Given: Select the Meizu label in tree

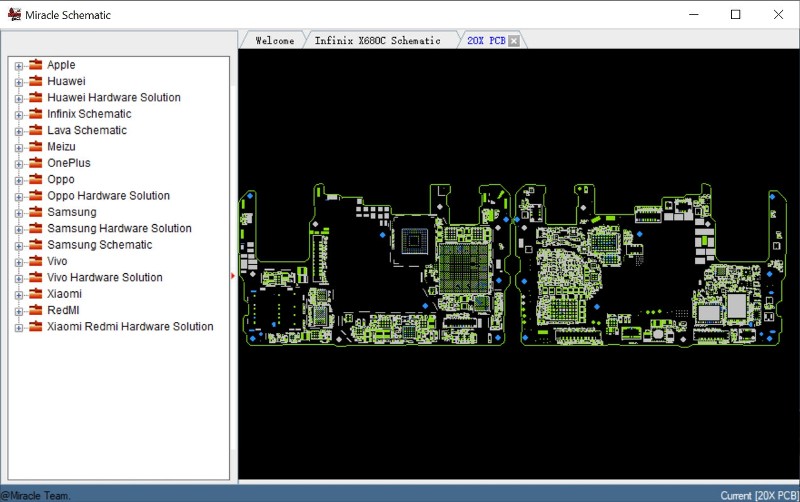Looking at the screenshot, I should click(x=61, y=146).
